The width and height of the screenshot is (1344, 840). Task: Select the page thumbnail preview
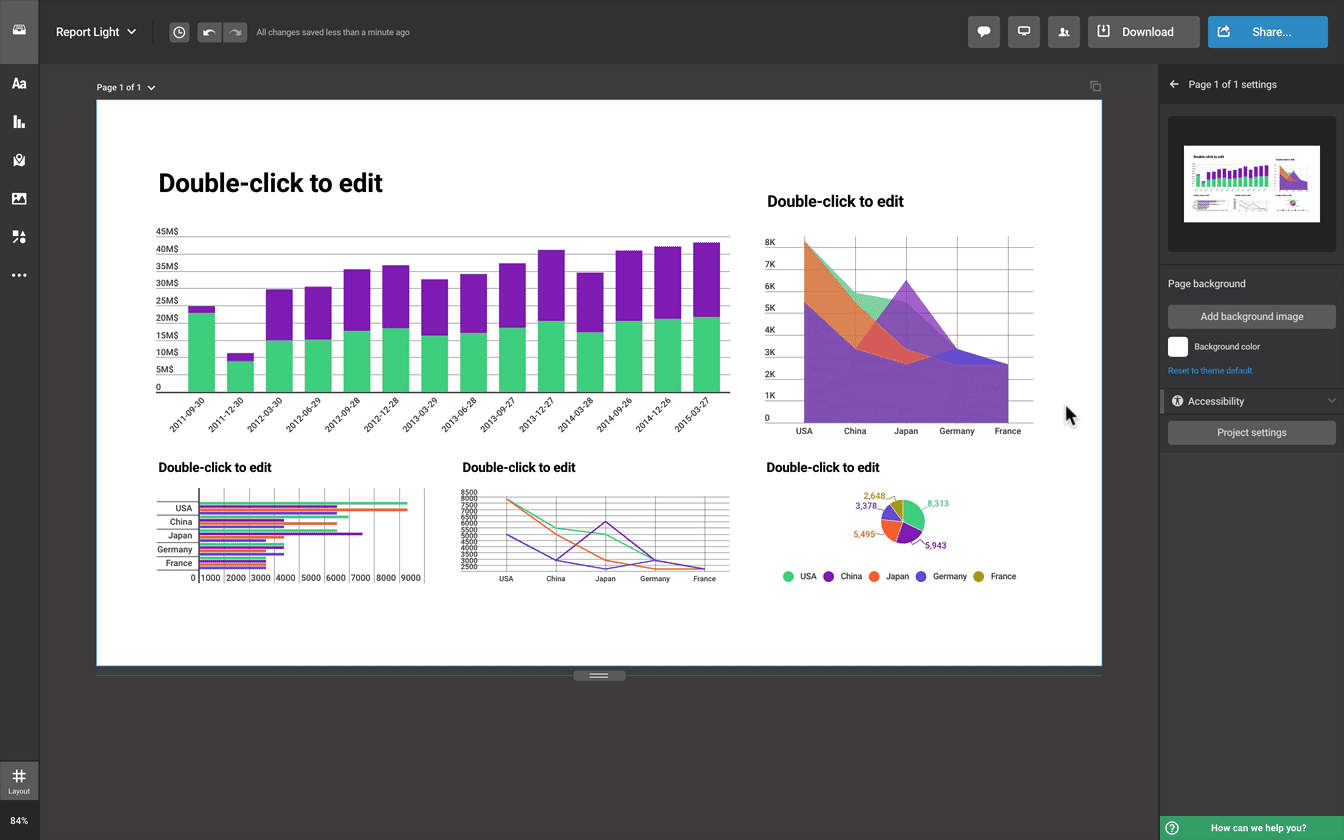tap(1251, 183)
